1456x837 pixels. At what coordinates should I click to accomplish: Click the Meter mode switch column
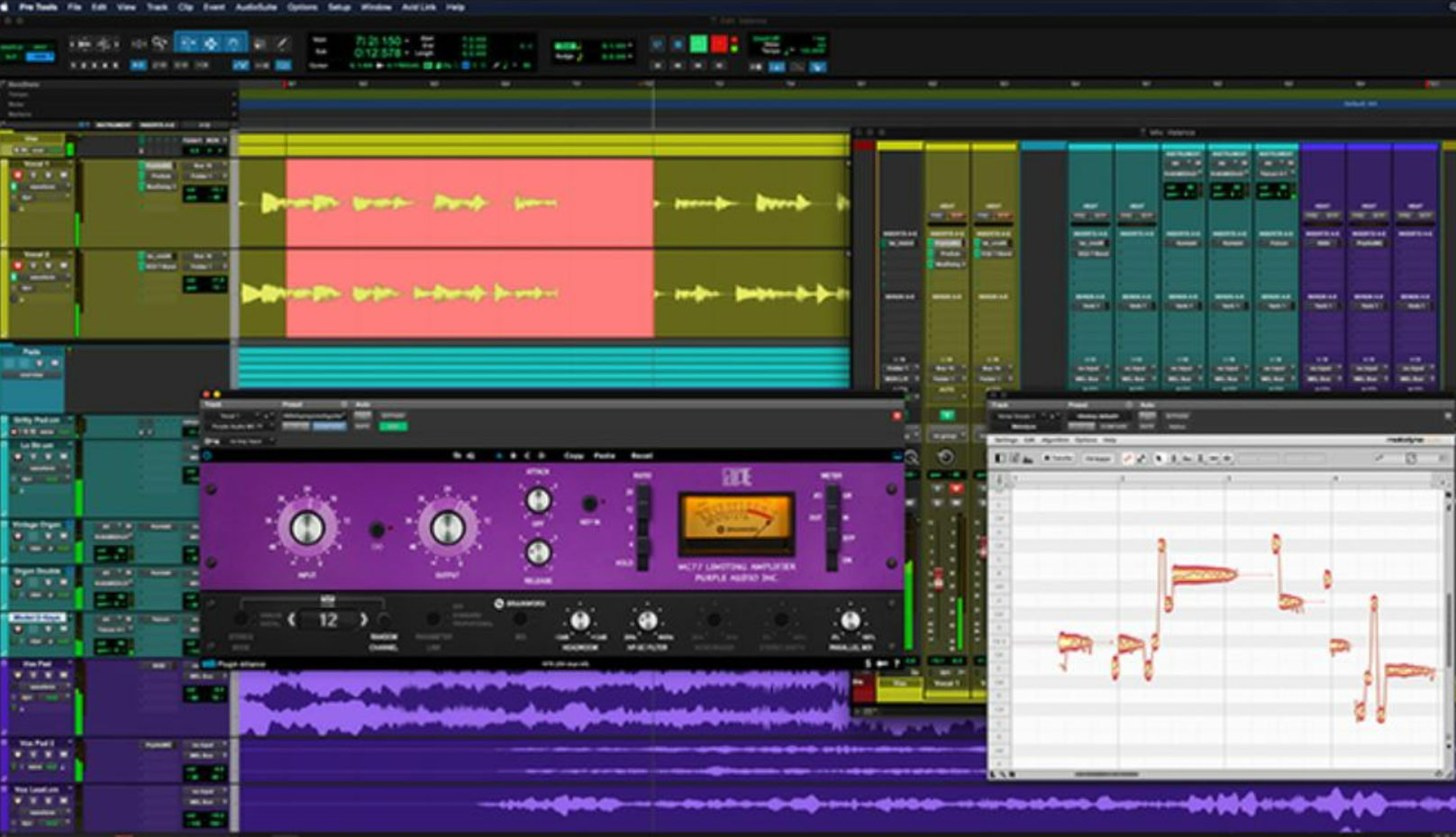(x=833, y=528)
